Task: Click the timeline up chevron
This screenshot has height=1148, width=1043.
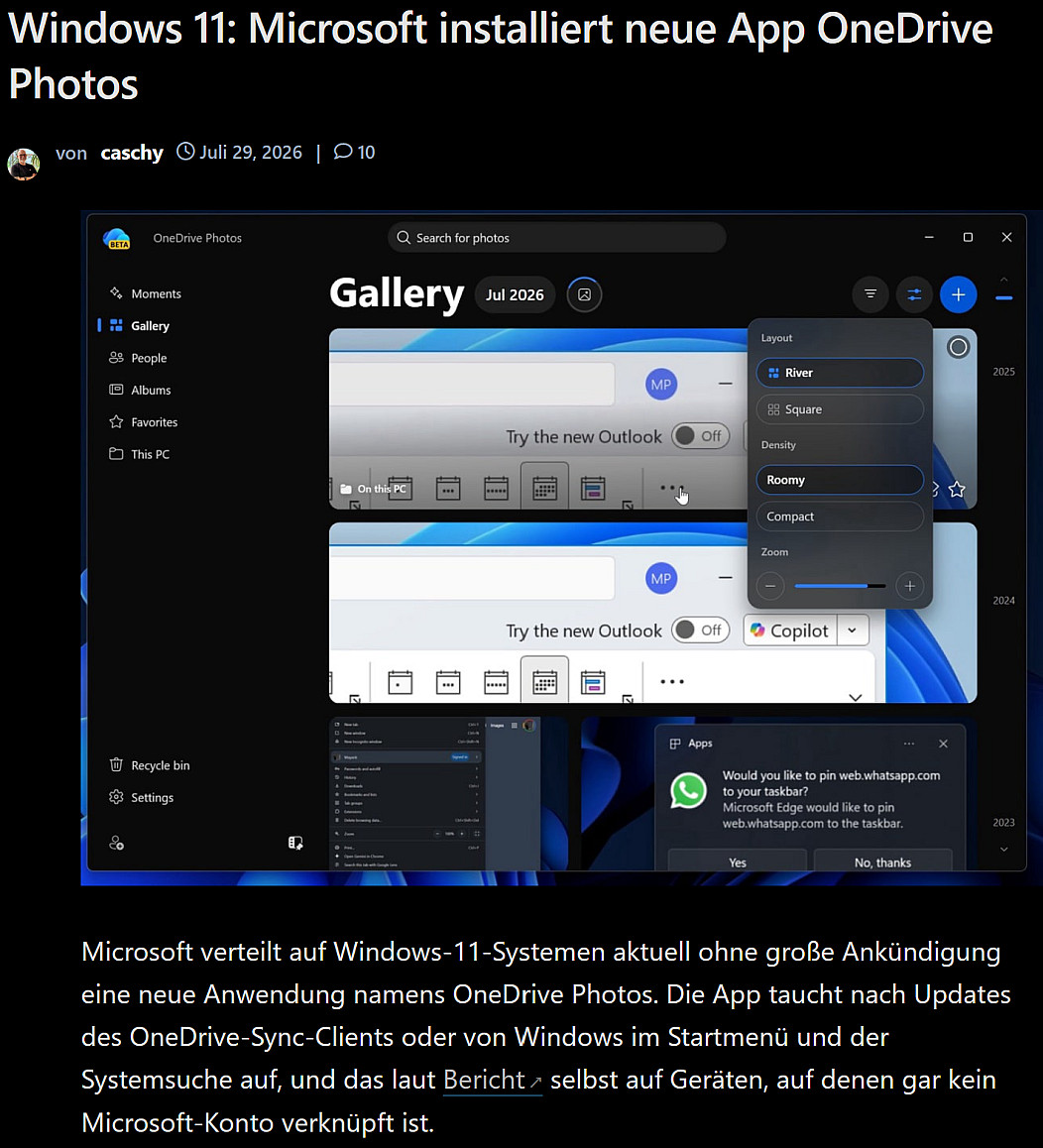Action: tap(1003, 280)
